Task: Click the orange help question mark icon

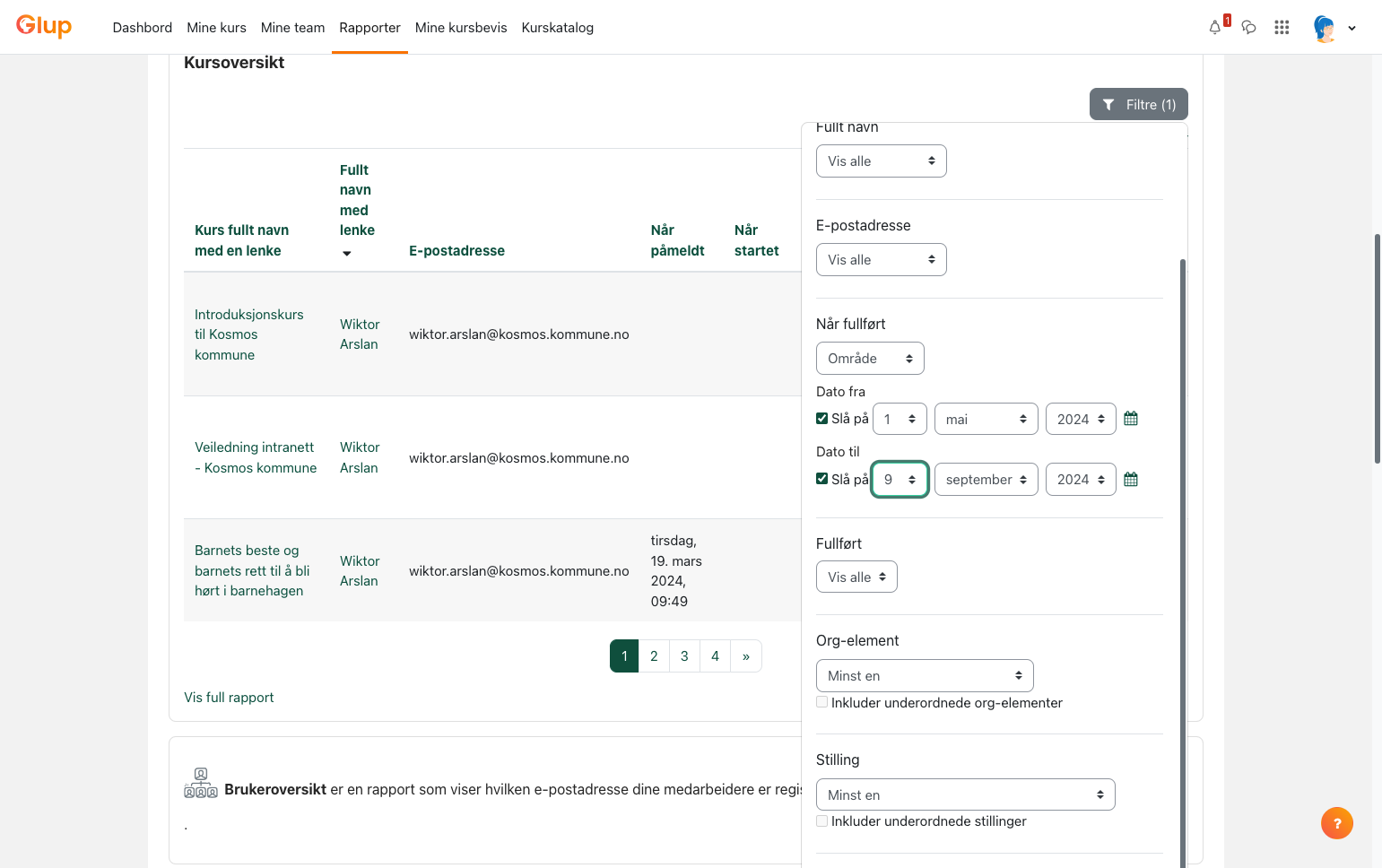Action: pyautogui.click(x=1337, y=823)
